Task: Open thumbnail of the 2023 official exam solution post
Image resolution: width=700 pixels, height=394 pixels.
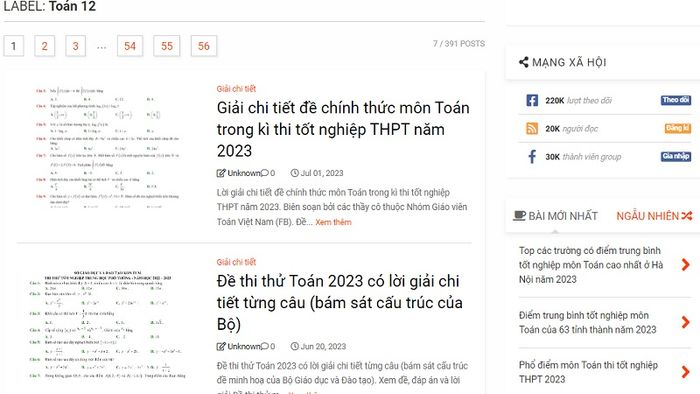Action: point(108,147)
